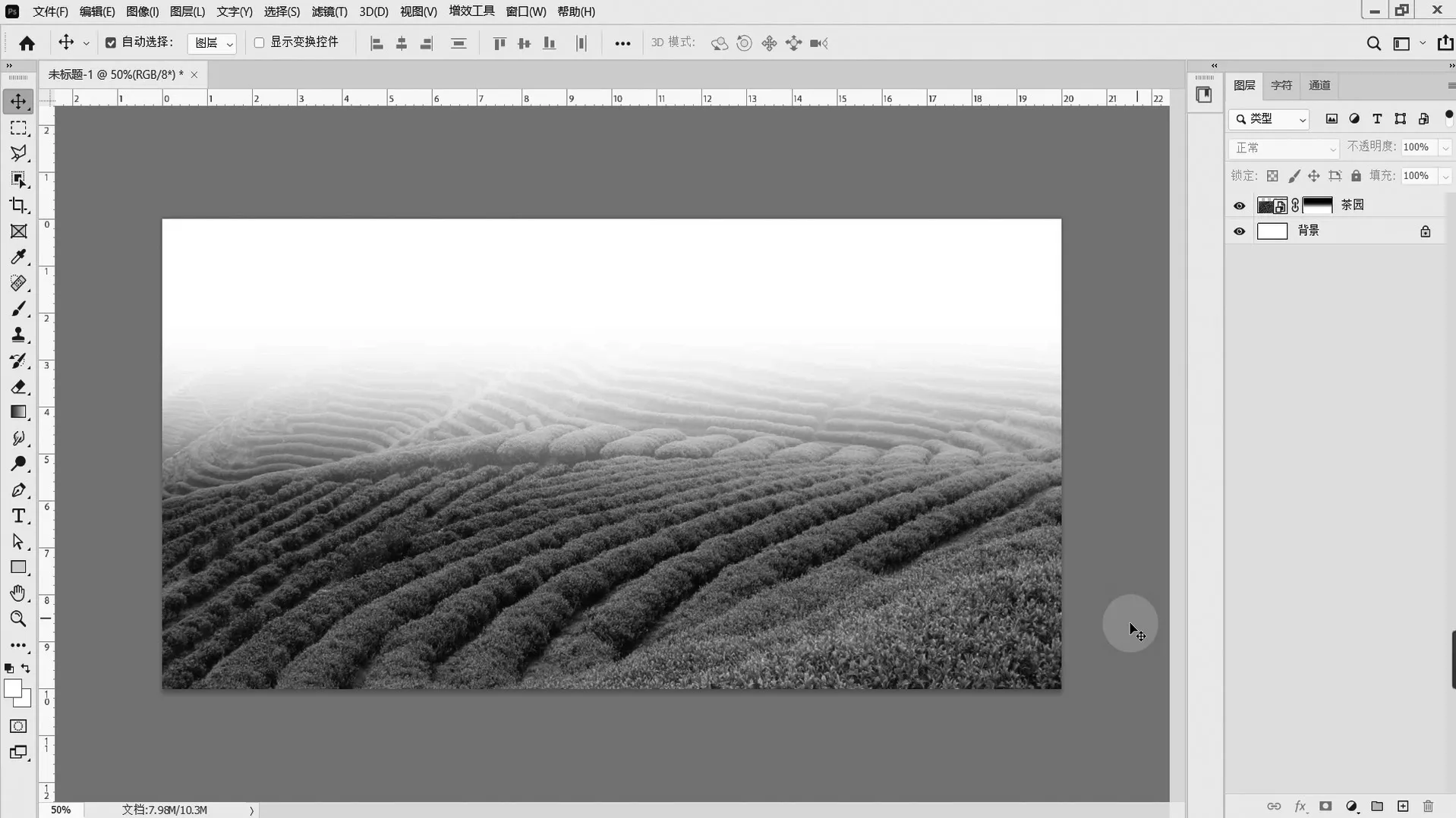Toggle lock all padlock icon
Viewport: 1456px width, 818px height.
[x=1356, y=176]
